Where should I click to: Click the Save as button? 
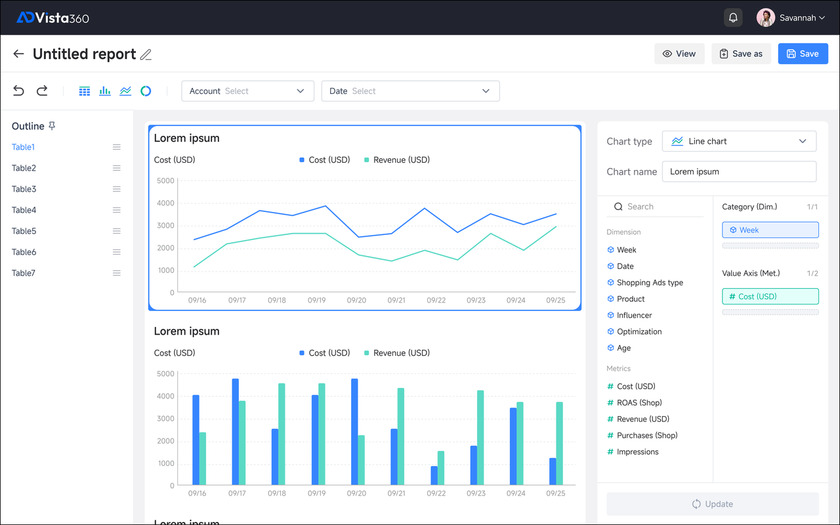tap(741, 54)
